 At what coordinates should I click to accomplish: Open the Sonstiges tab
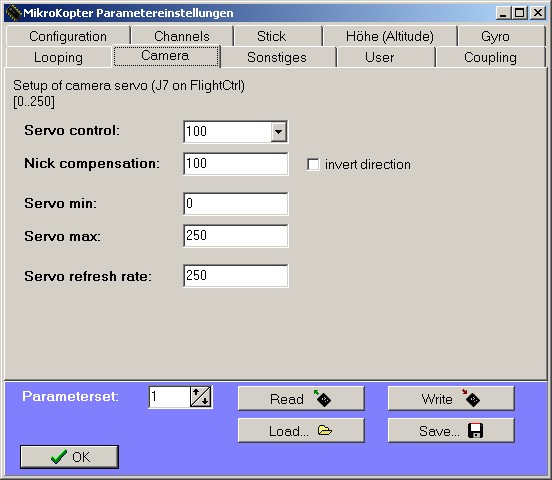point(277,57)
